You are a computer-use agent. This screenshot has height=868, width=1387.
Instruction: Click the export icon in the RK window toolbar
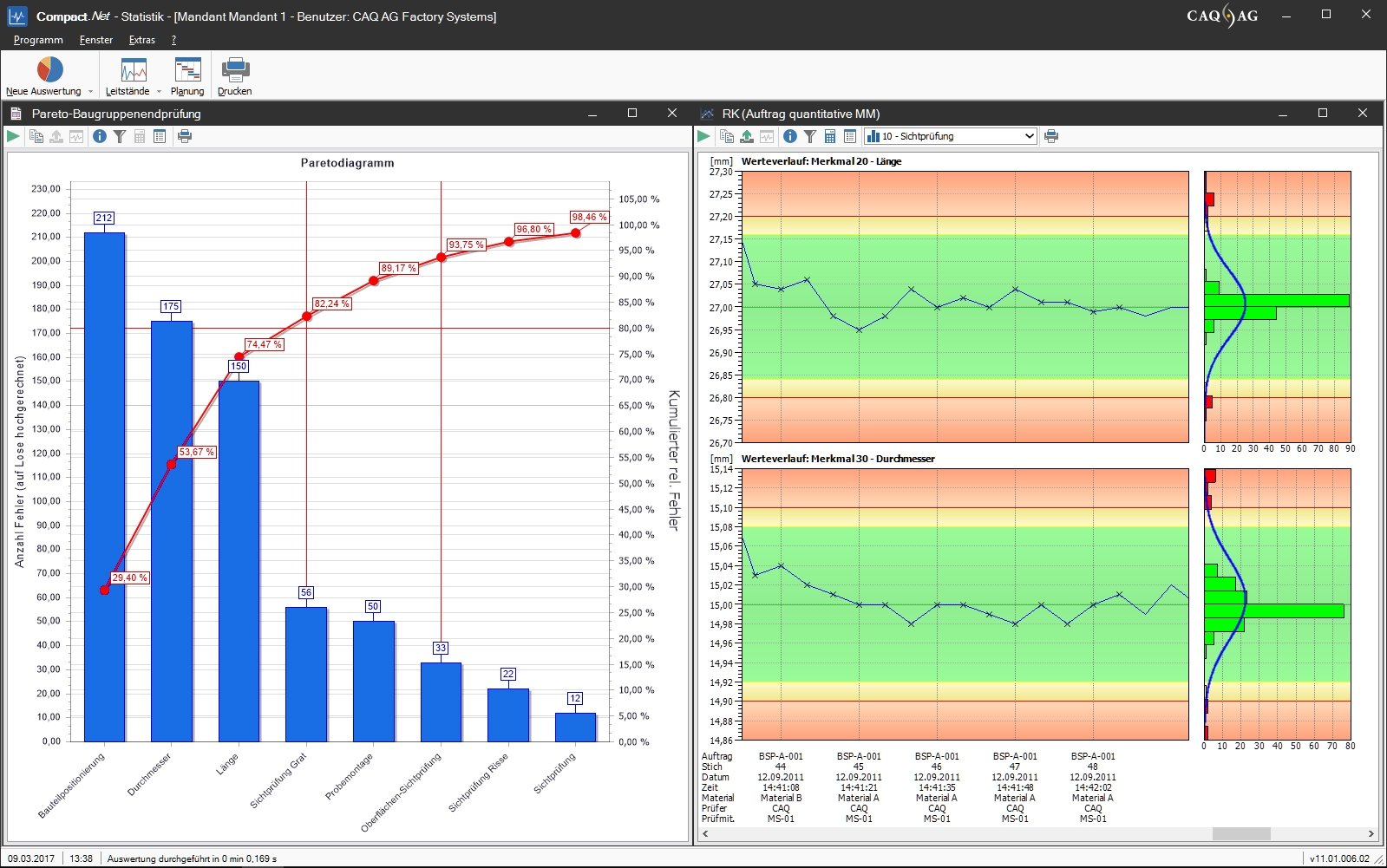pos(747,136)
